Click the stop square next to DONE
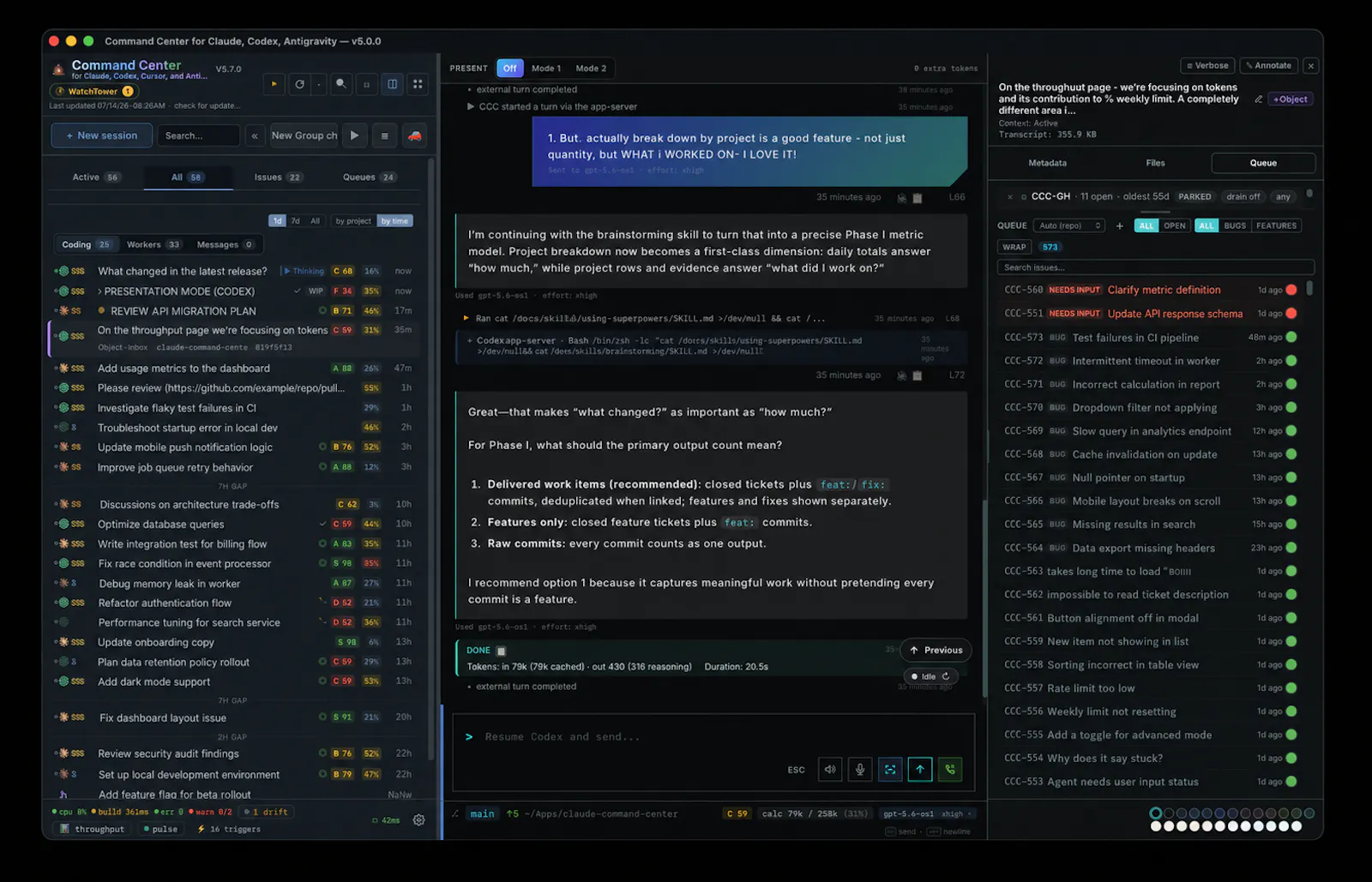The height and width of the screenshot is (882, 1372). click(x=502, y=651)
